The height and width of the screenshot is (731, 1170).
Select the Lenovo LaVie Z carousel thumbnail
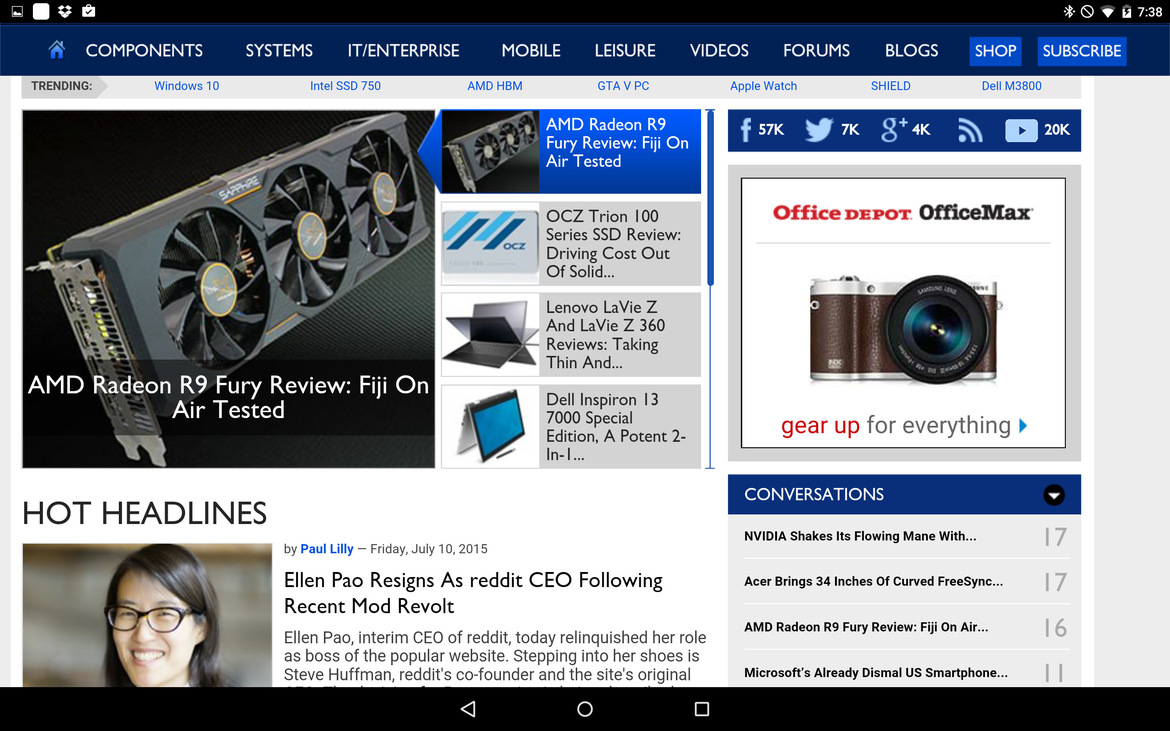click(490, 335)
